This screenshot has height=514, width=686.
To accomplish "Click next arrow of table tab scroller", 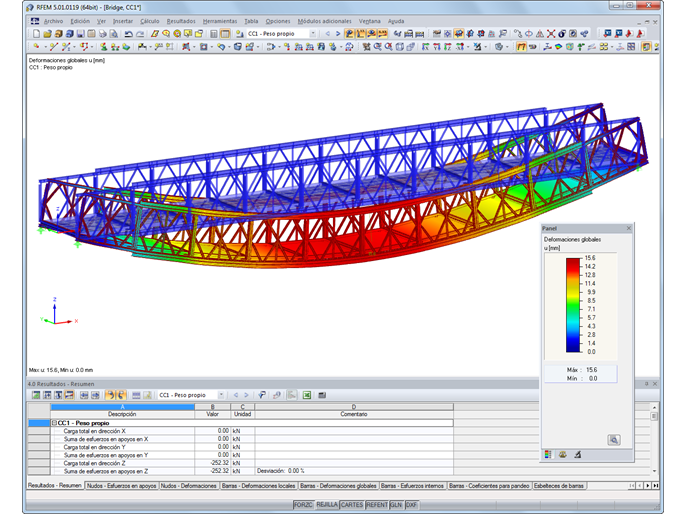I will coord(648,486).
